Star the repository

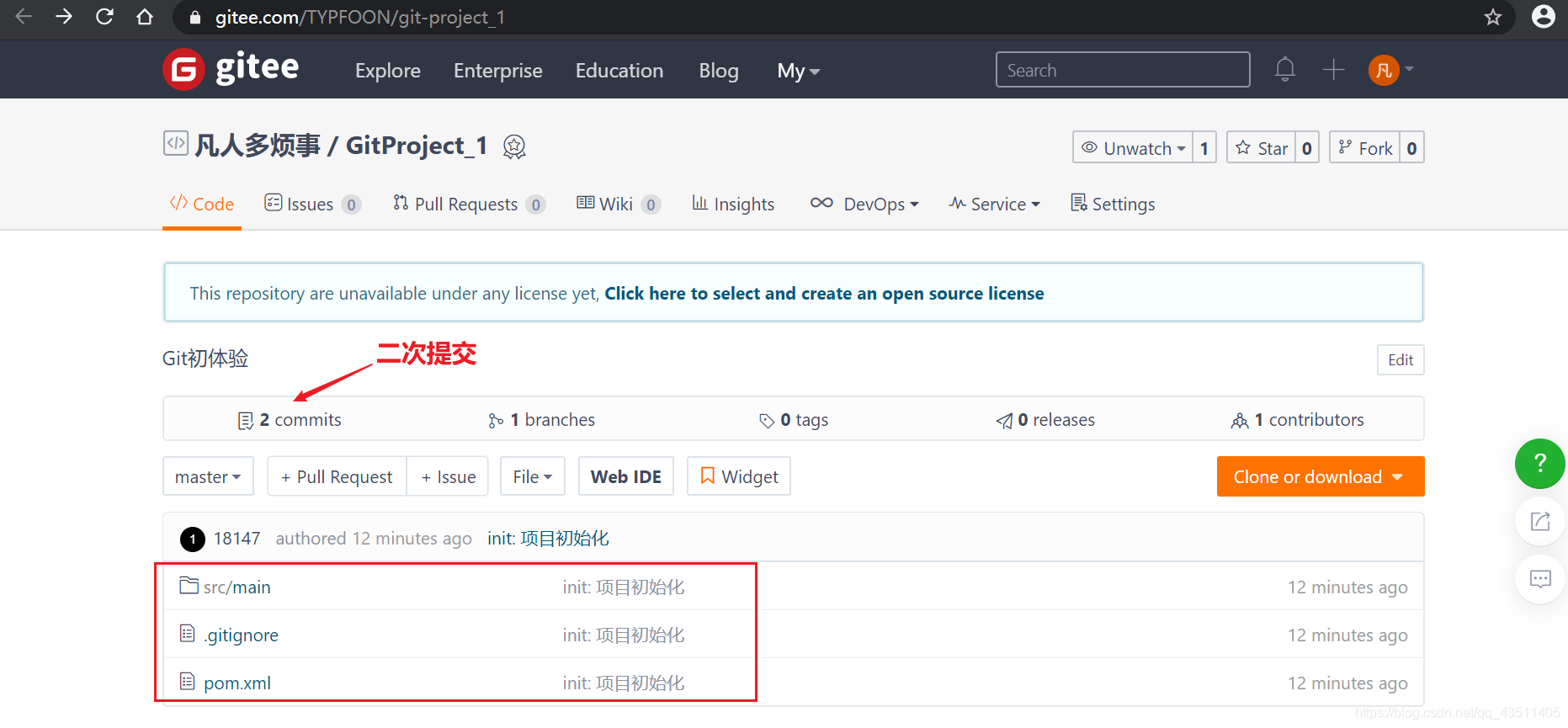click(x=1262, y=148)
